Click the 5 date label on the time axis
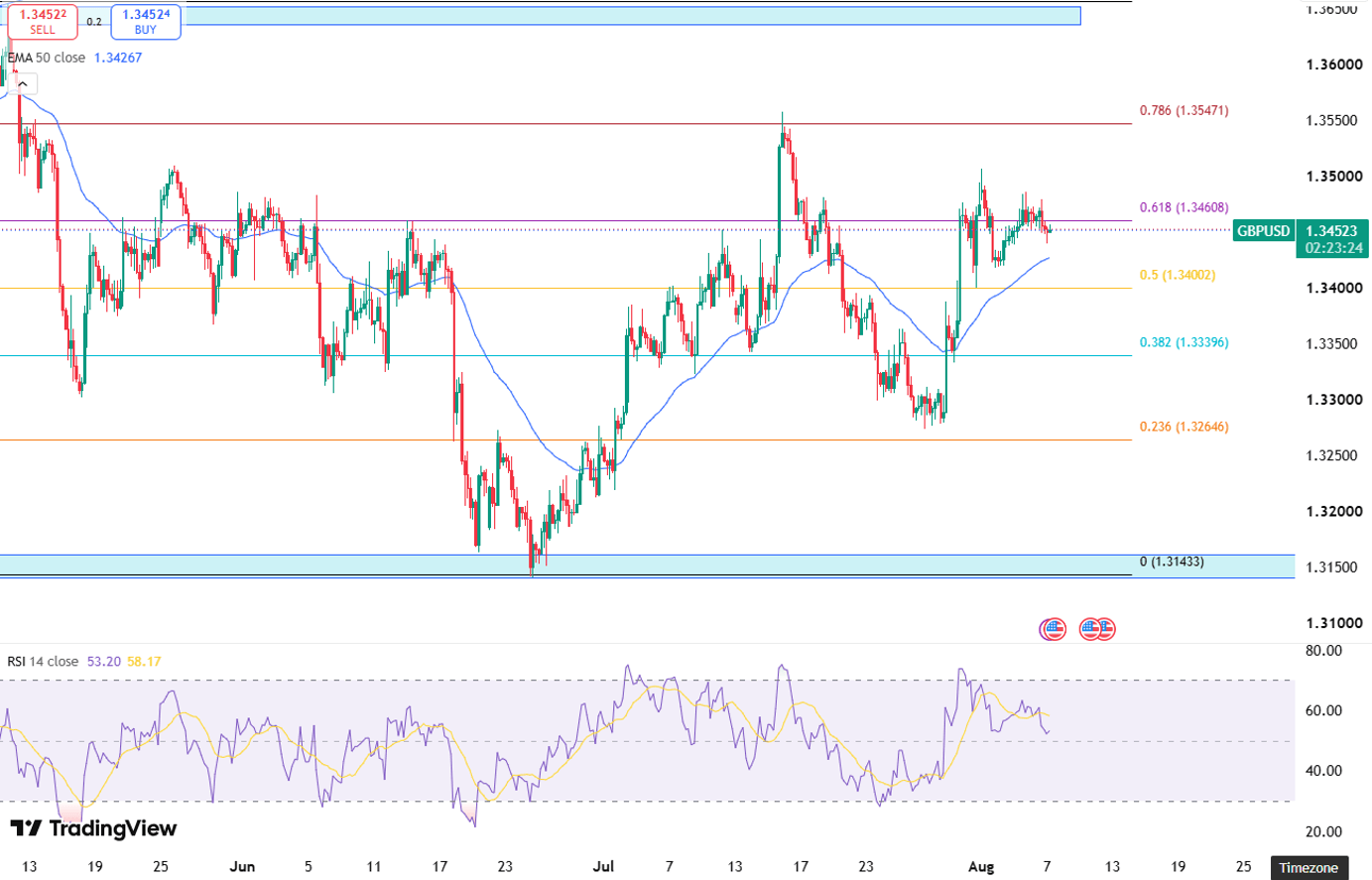Viewport: 1372px width, 880px height. click(309, 866)
